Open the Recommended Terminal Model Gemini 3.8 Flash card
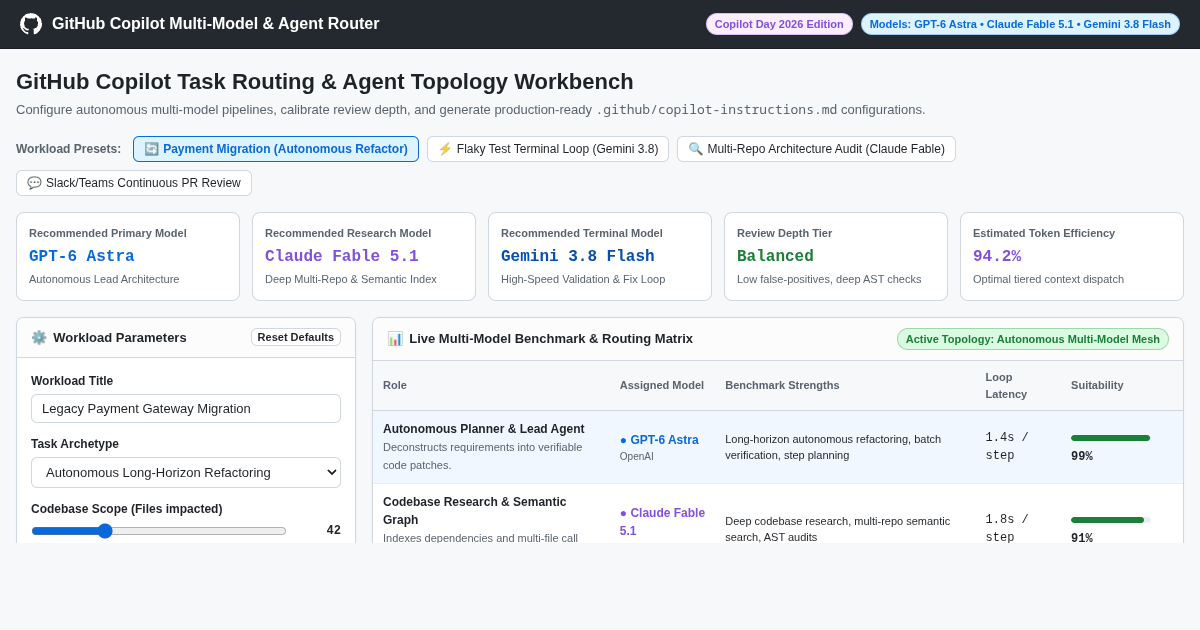 point(600,256)
